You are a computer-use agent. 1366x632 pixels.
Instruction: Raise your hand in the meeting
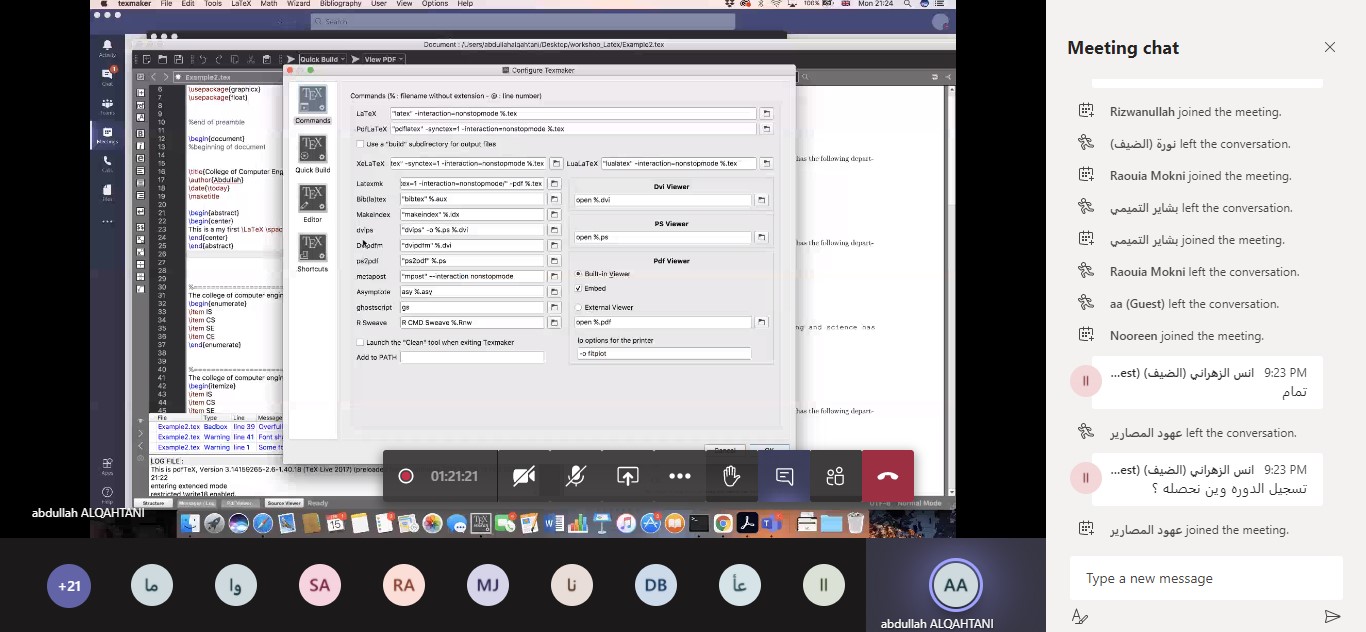pos(732,477)
